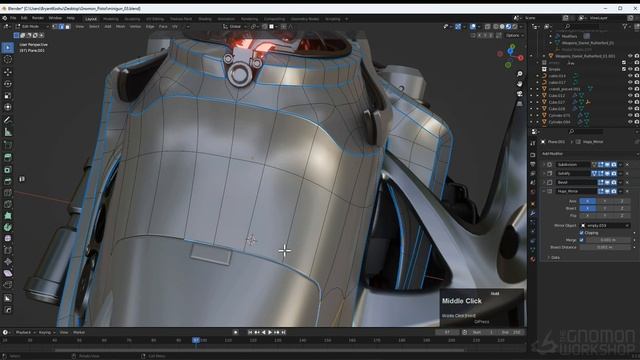Select the Inset Faces tool
The height and width of the screenshot is (360, 640).
tap(8, 169)
